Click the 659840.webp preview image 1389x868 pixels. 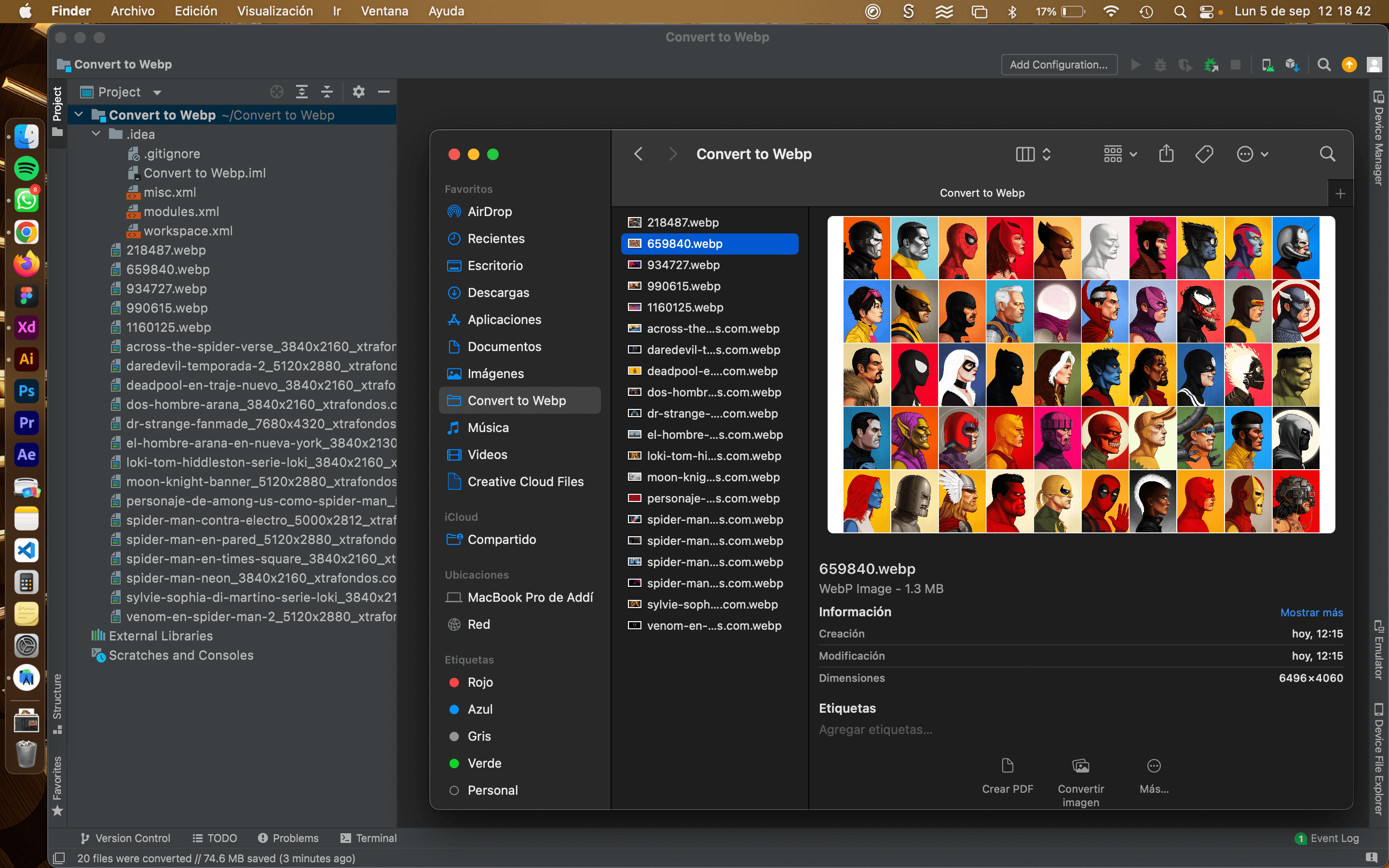point(1081,374)
